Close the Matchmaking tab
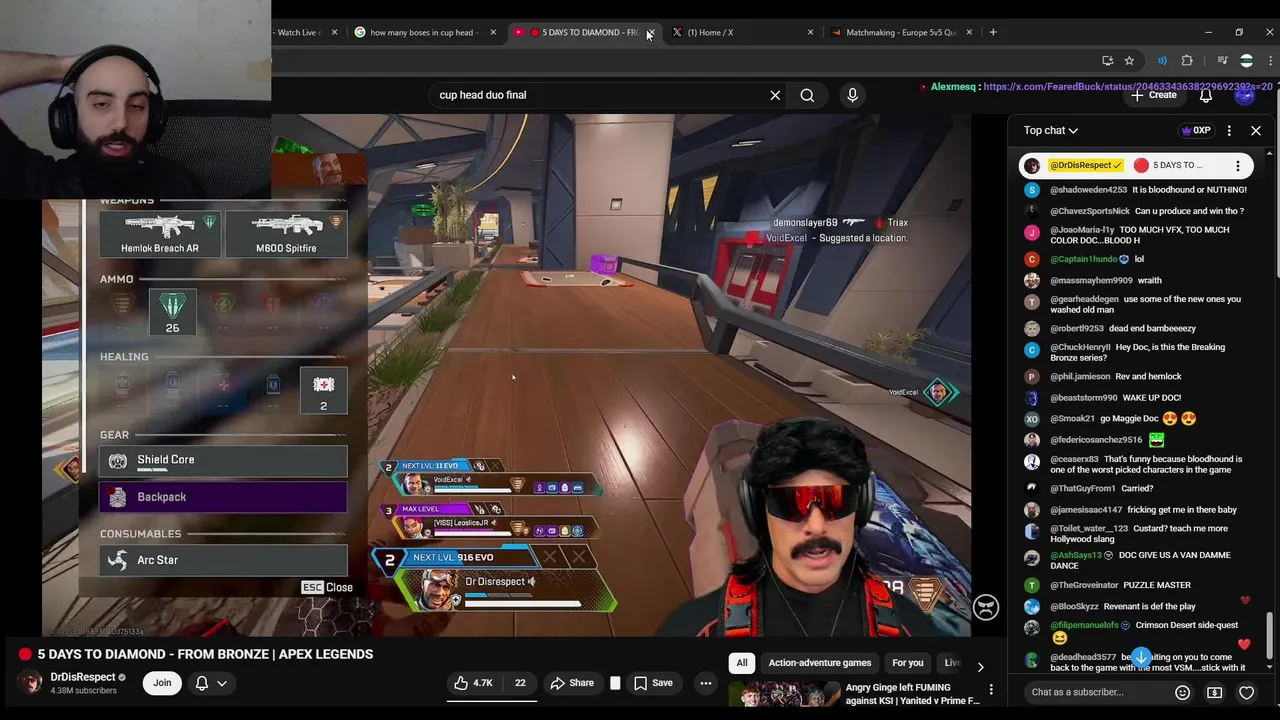This screenshot has height=720, width=1280. point(969,32)
